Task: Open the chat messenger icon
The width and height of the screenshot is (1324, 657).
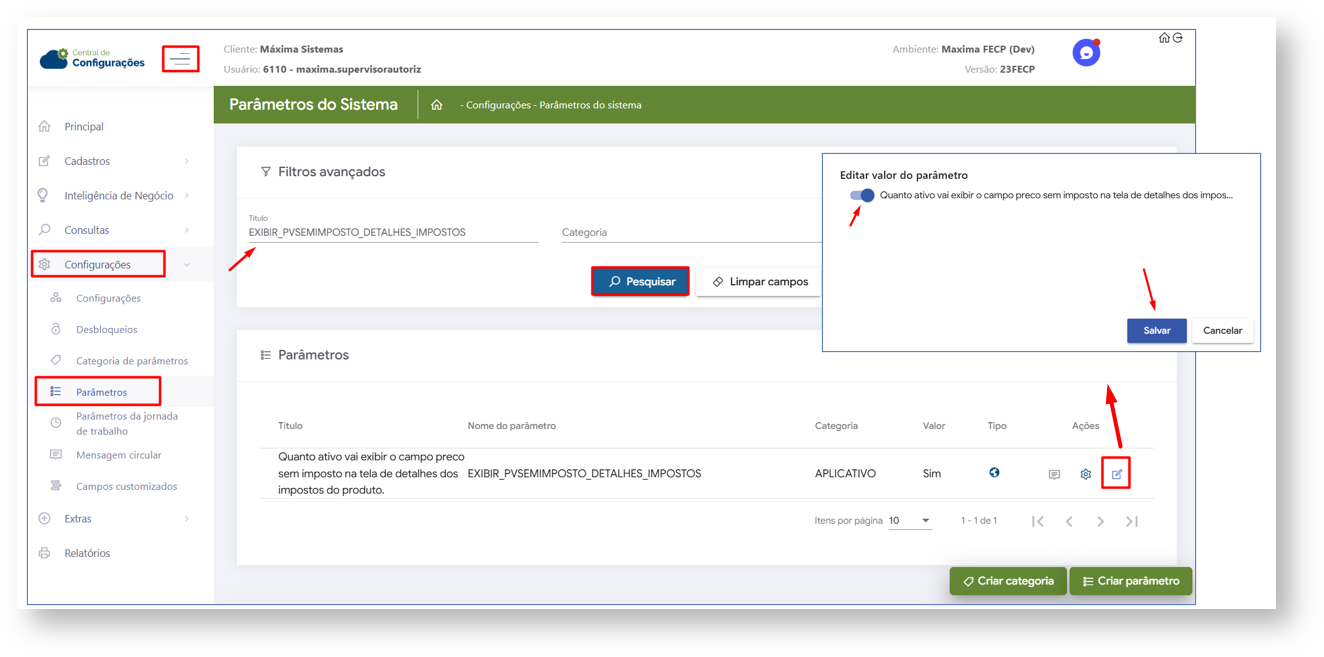Action: coord(1086,53)
